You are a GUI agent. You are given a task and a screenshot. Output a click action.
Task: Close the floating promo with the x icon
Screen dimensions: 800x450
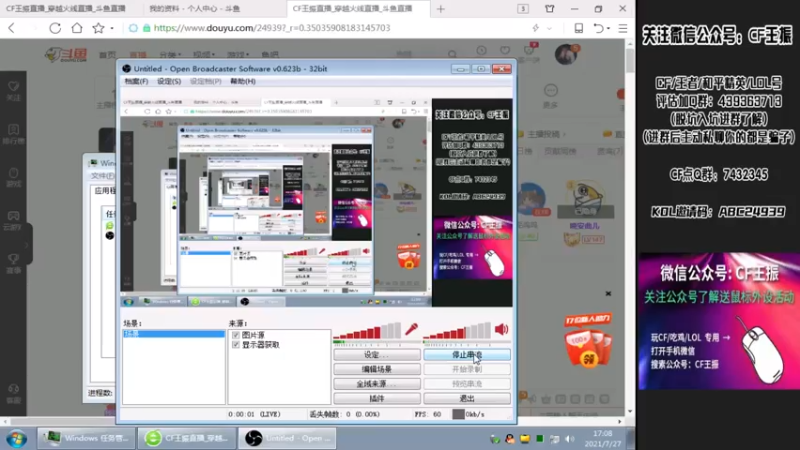(608, 294)
